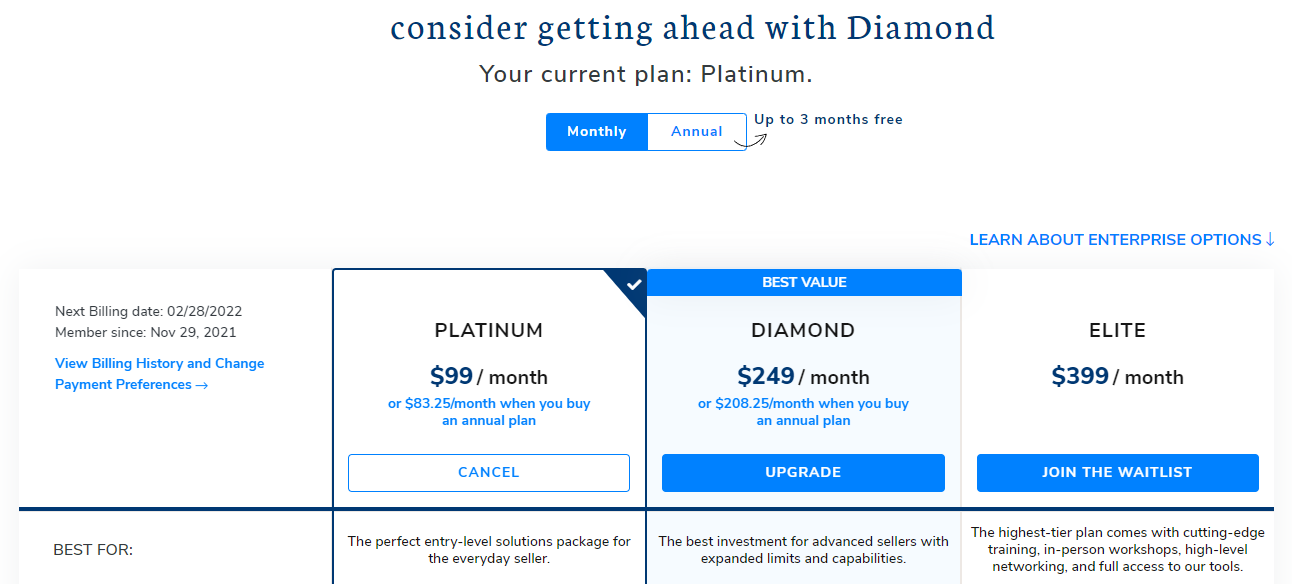The height and width of the screenshot is (584, 1292).
Task: Select the Diamond plan heading
Action: (x=803, y=331)
